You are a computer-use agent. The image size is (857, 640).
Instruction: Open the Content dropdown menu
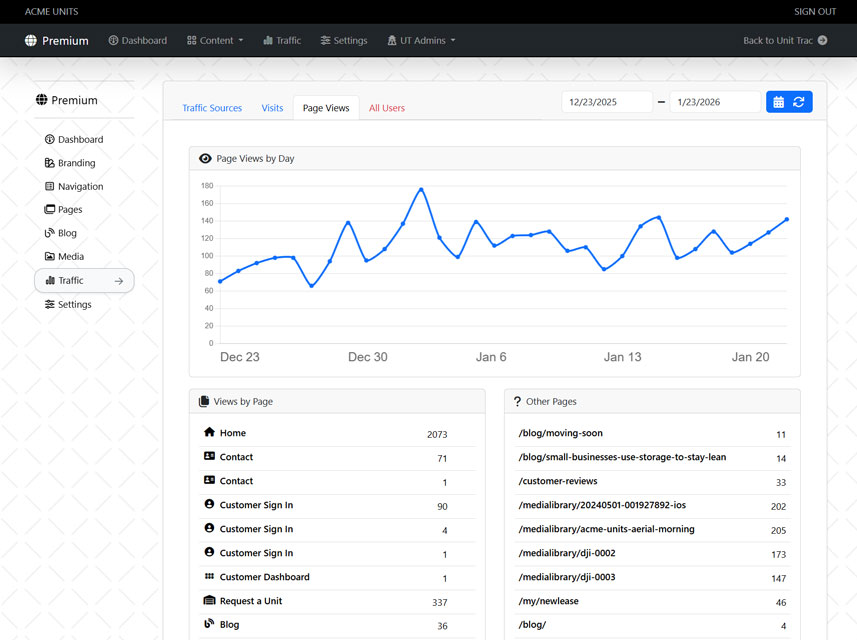coord(214,40)
